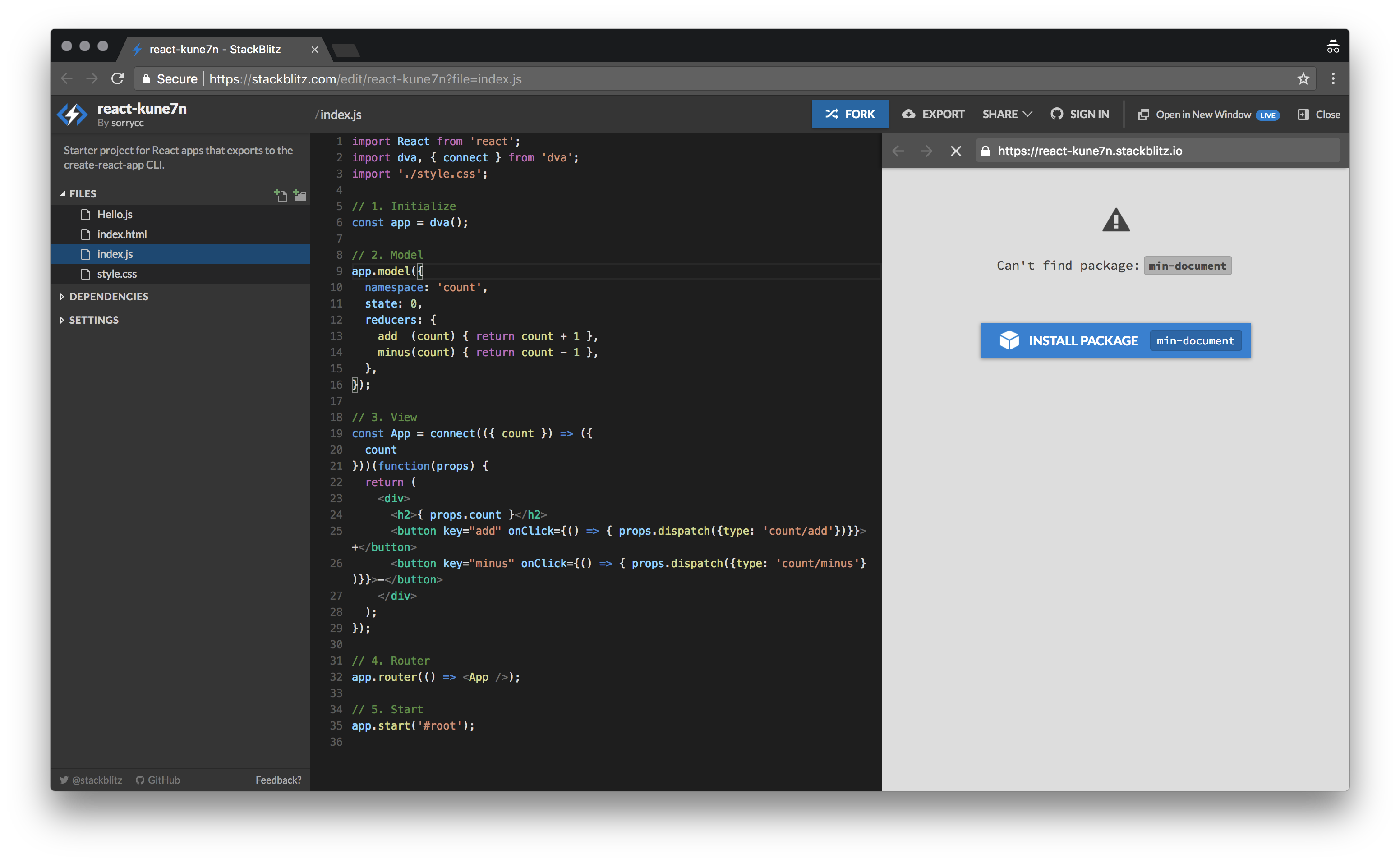Click the line "import './style.css';"
This screenshot has width=1400, height=863.
point(419,174)
